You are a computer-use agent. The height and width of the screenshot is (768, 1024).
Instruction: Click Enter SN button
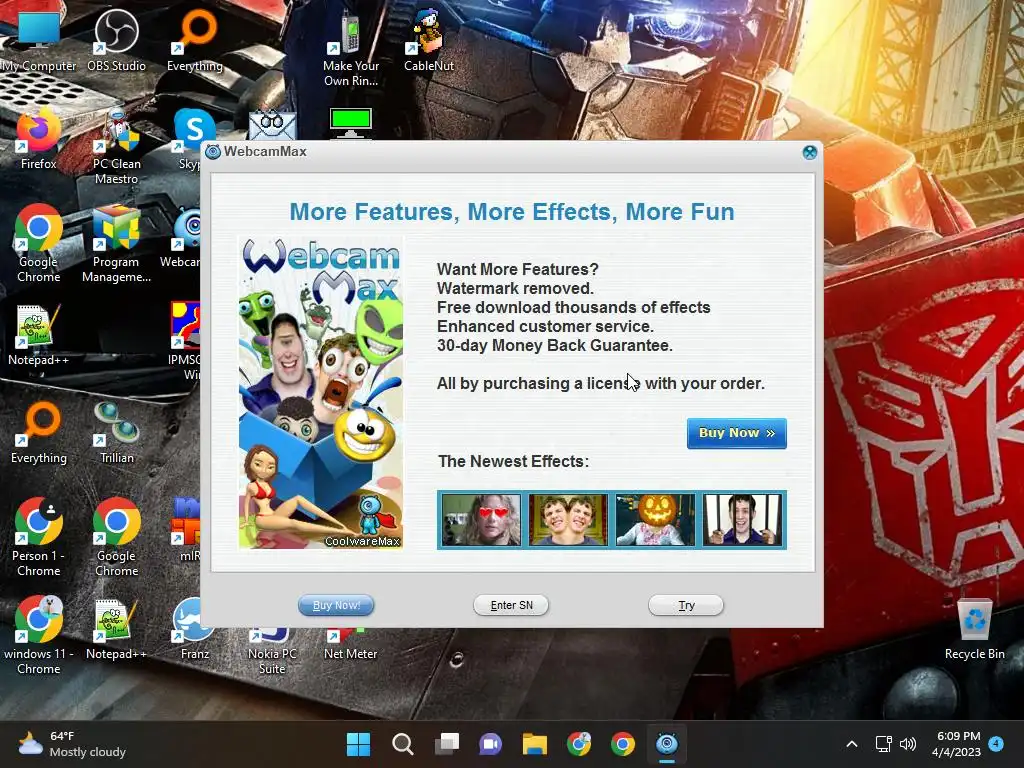click(x=511, y=605)
